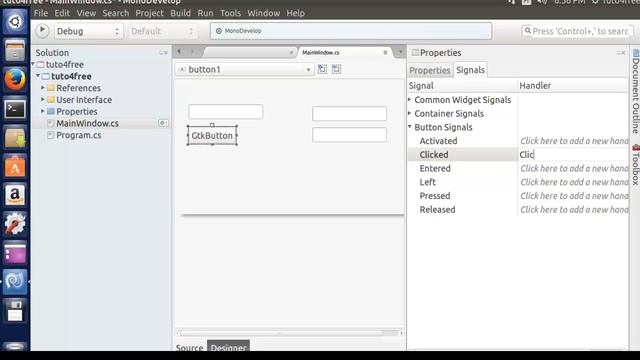Add handler for Entered signal
This screenshot has width=640, height=360.
click(x=573, y=168)
